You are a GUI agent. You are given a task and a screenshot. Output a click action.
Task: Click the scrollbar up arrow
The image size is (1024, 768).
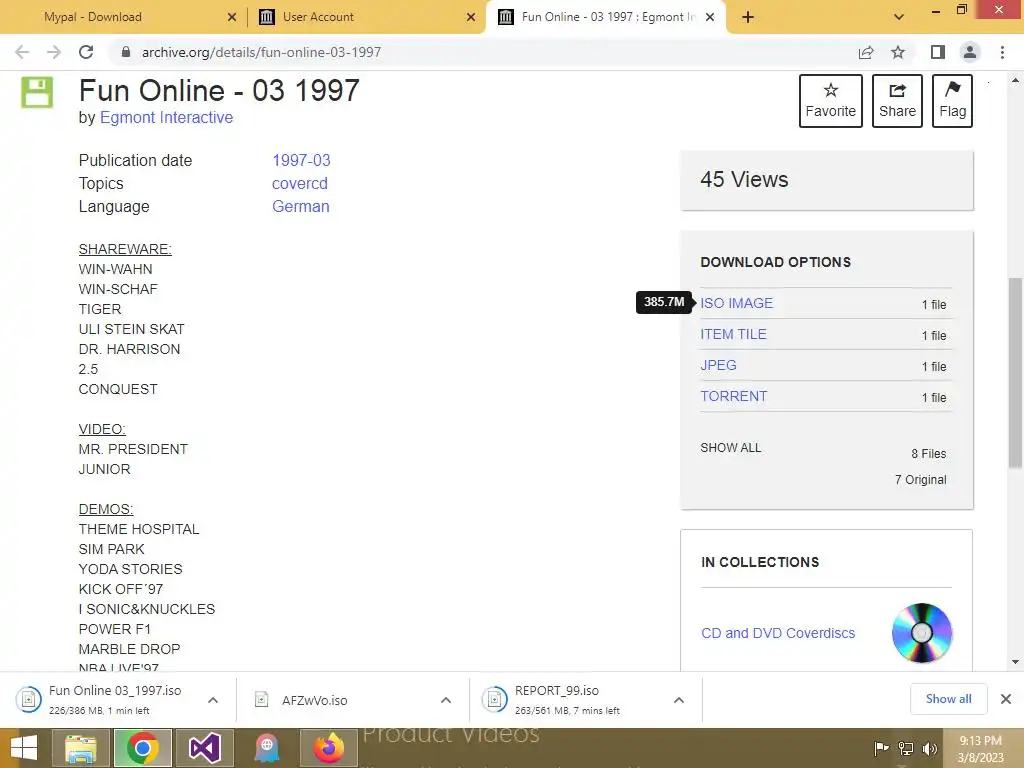point(1015,80)
